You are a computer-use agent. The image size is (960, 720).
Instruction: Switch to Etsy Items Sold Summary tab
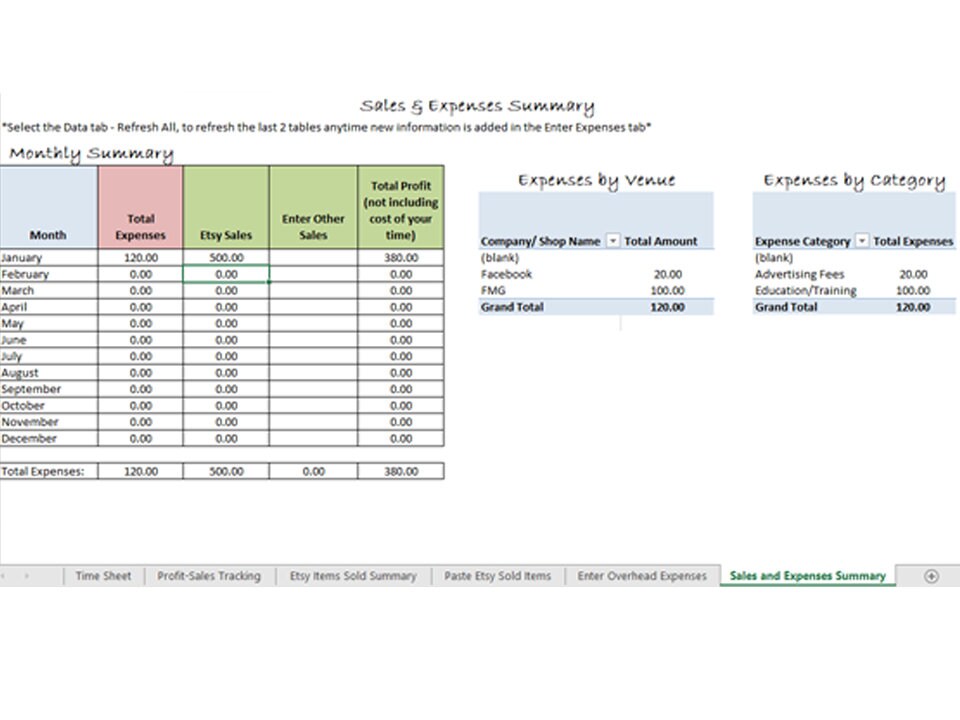[x=352, y=576]
